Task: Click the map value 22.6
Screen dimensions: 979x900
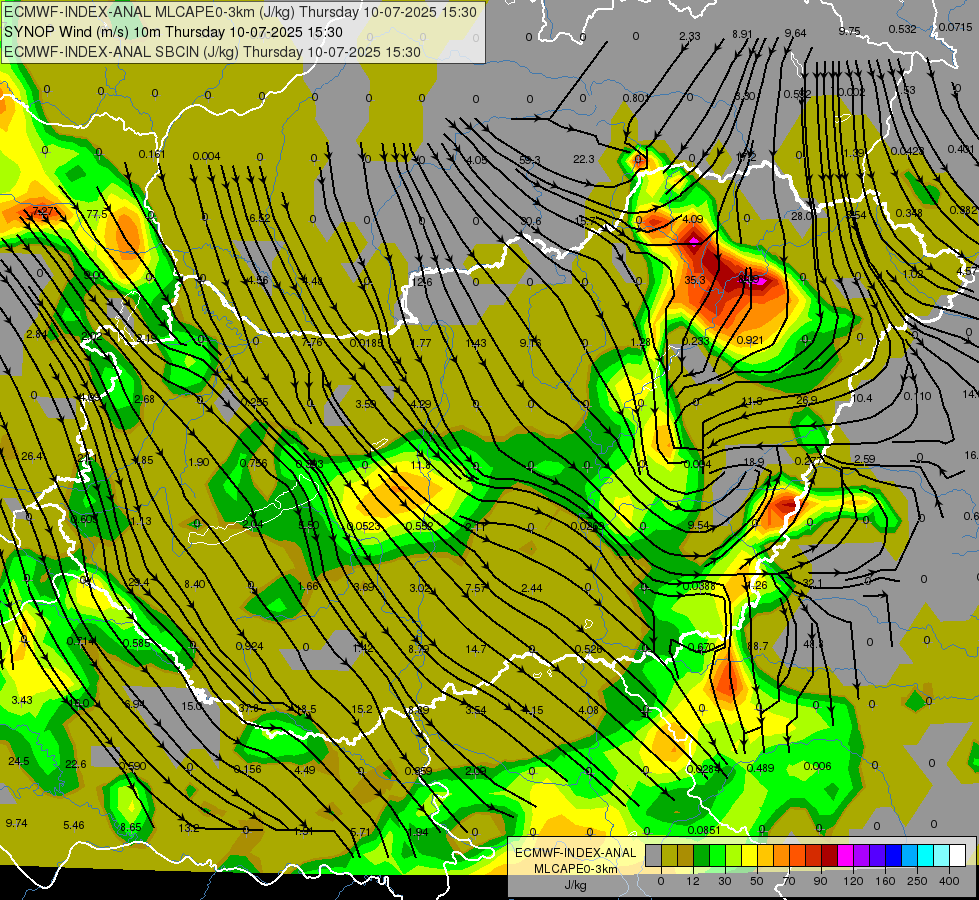Action: pyautogui.click(x=76, y=764)
